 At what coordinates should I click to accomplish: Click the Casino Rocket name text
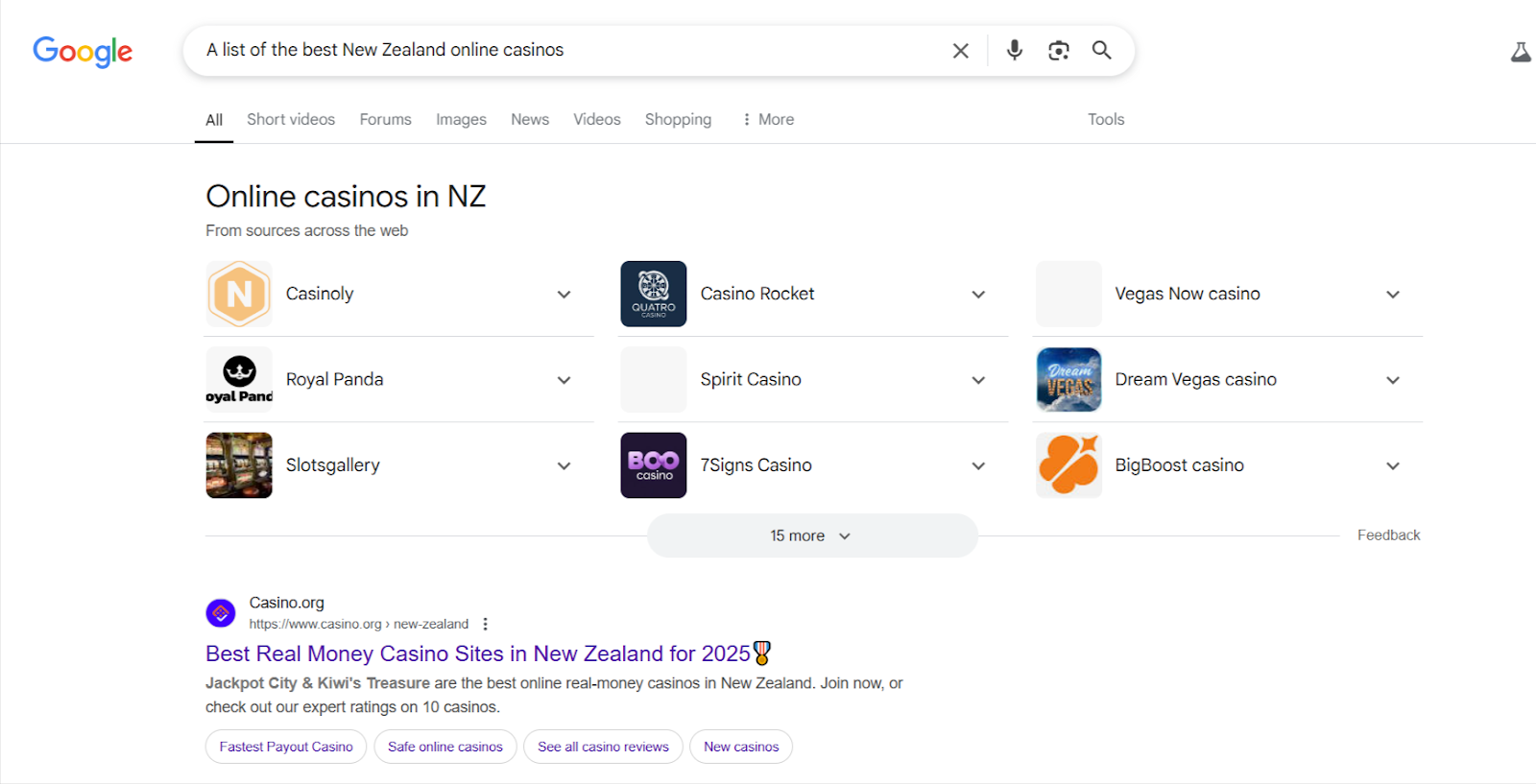coord(757,294)
